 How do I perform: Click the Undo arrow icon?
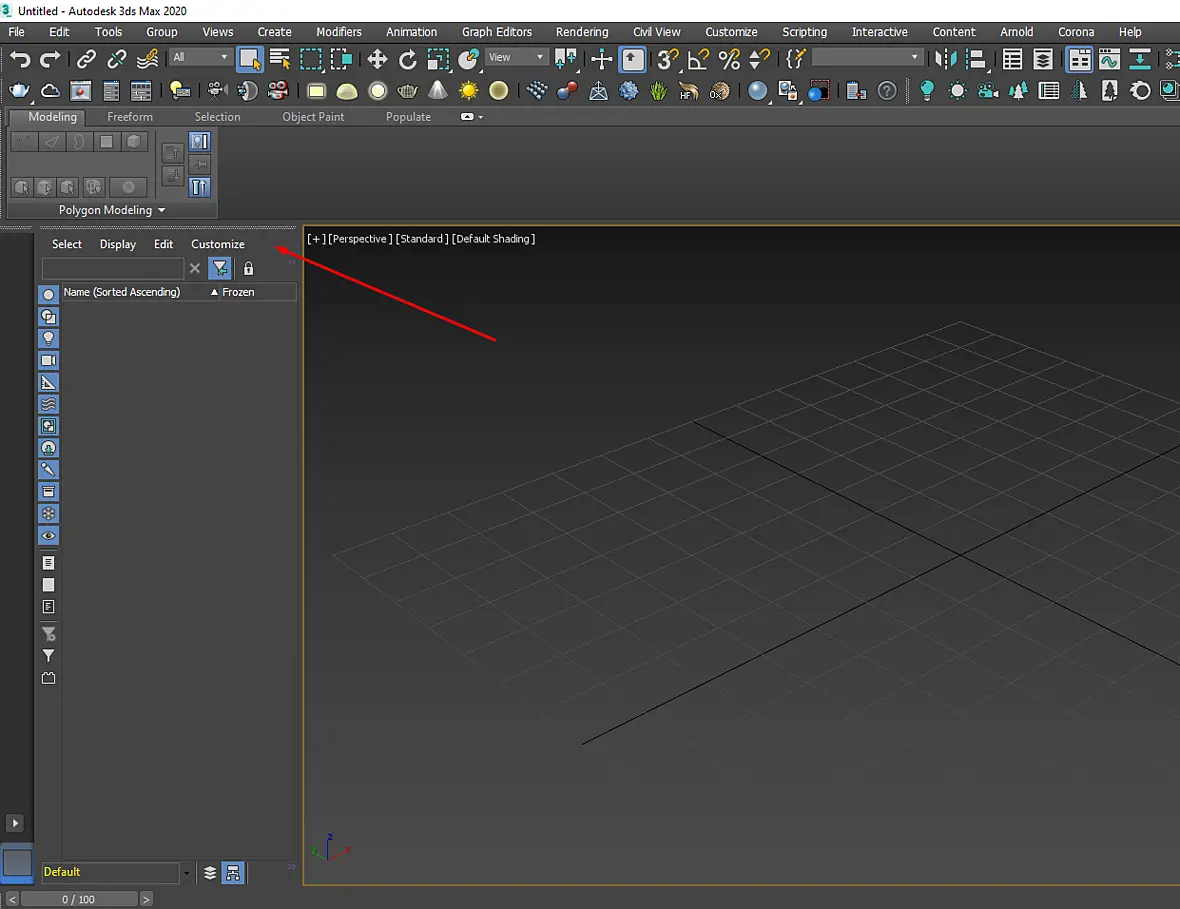click(20, 59)
